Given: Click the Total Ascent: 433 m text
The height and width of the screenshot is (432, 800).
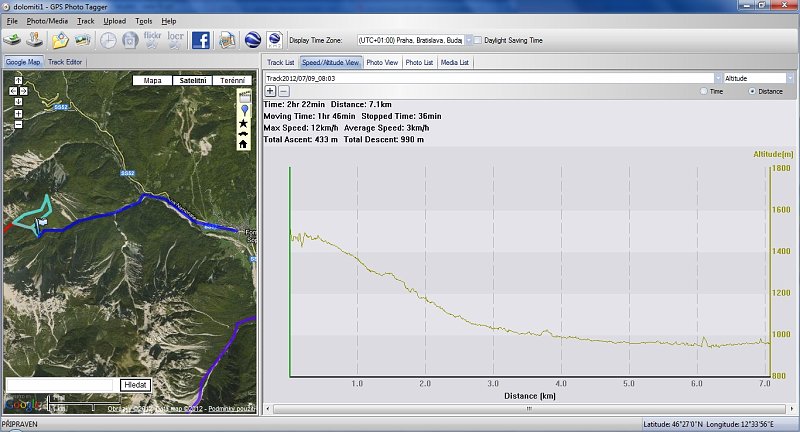Looking at the screenshot, I should pyautogui.click(x=301, y=139).
